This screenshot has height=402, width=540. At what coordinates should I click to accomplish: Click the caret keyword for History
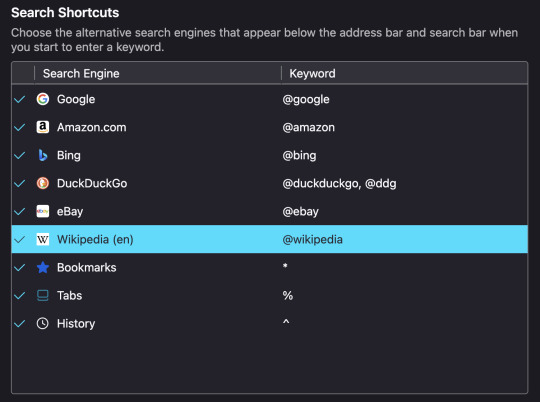pyautogui.click(x=286, y=322)
